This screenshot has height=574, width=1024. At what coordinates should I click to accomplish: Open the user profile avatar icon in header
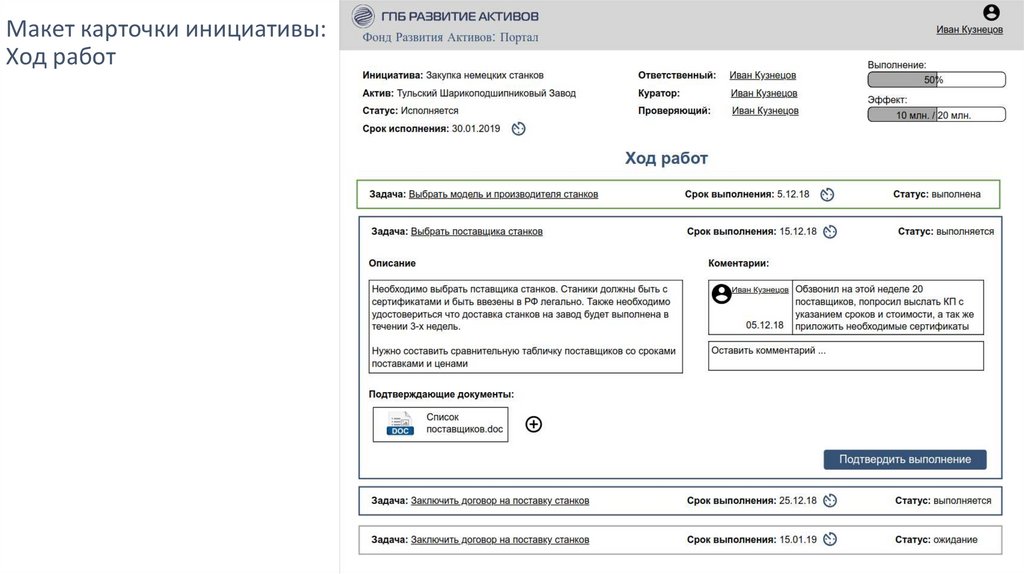tap(991, 12)
